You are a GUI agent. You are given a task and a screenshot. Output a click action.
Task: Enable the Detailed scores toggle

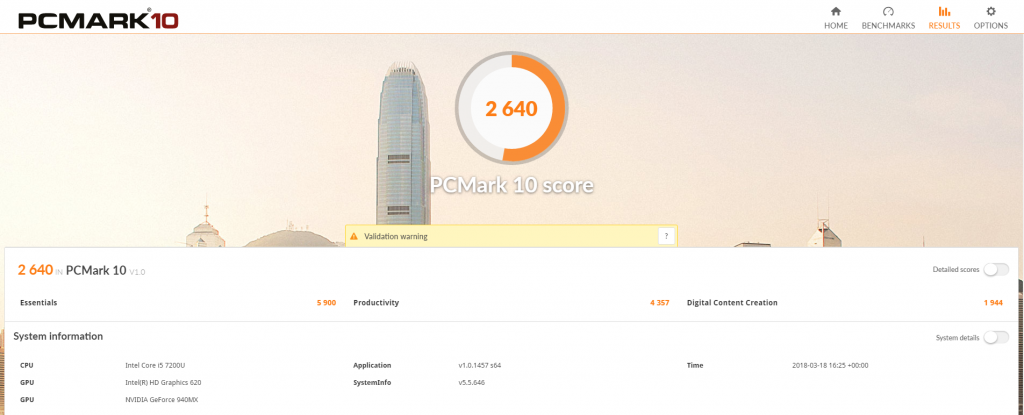pos(996,269)
